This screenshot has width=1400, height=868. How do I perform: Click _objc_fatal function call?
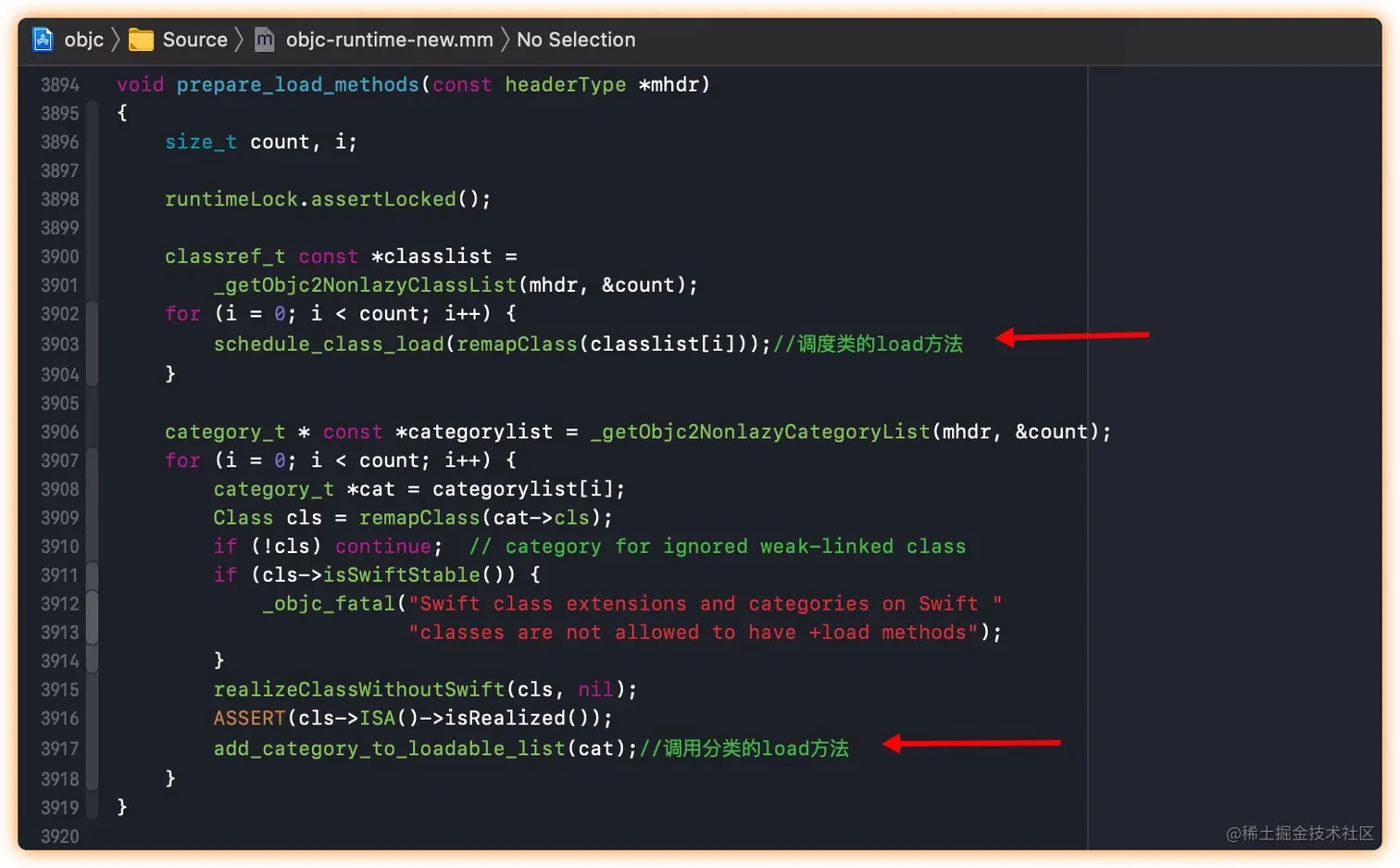[x=329, y=604]
